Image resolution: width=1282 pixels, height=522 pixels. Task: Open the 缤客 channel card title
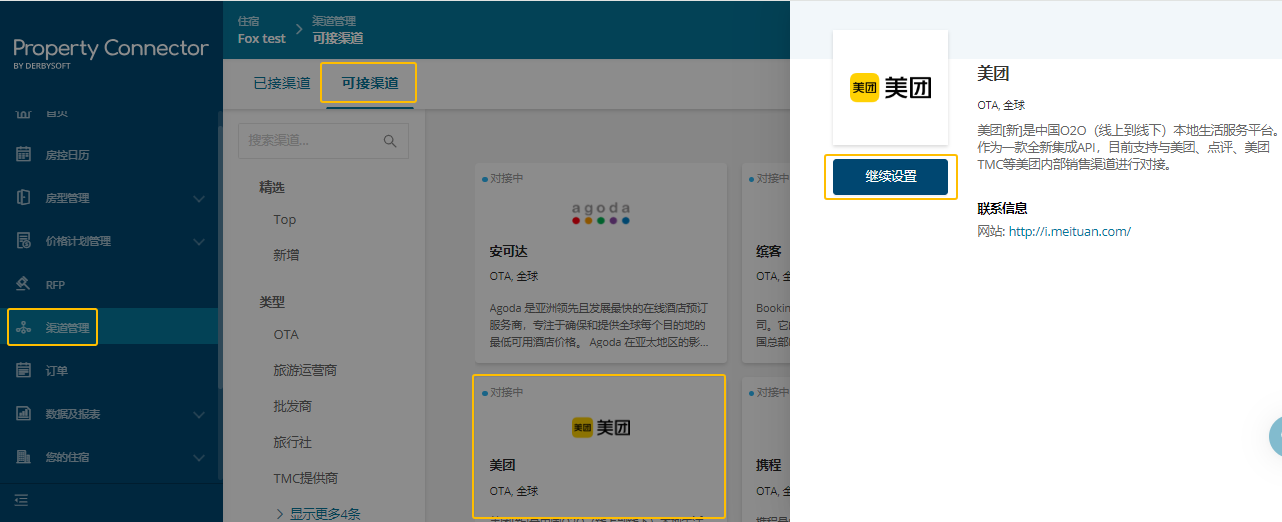tap(768, 250)
